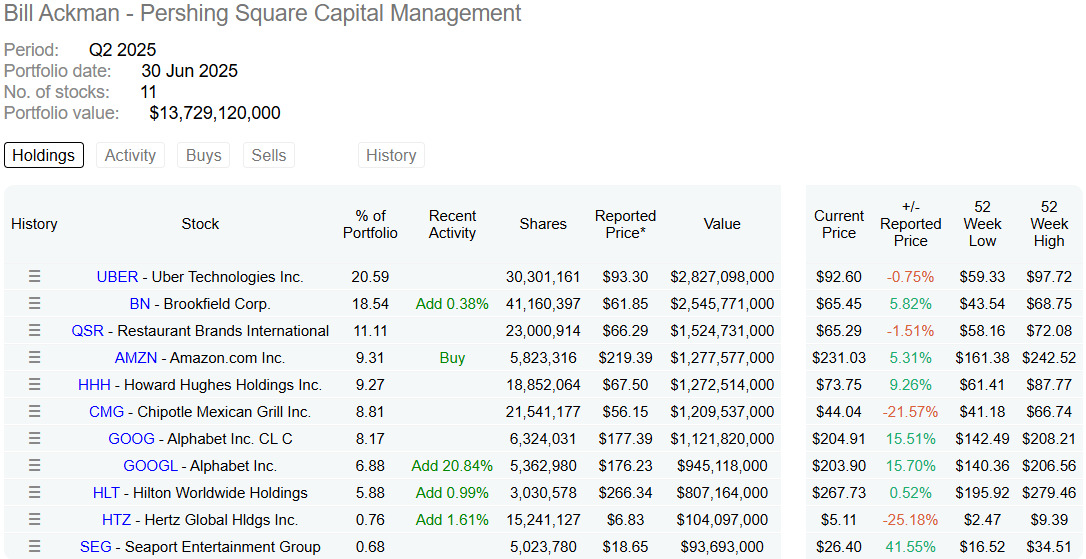Screen dimensions: 1086x559
Task: Click the 'Buy' activity for Amazon
Action: tap(452, 358)
